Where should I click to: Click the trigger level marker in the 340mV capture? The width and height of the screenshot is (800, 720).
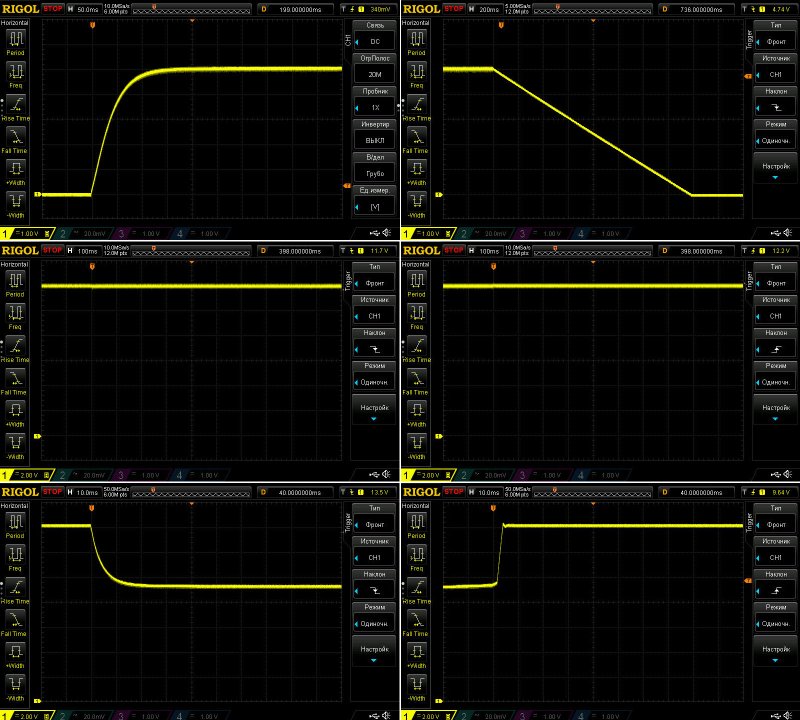click(x=347, y=186)
